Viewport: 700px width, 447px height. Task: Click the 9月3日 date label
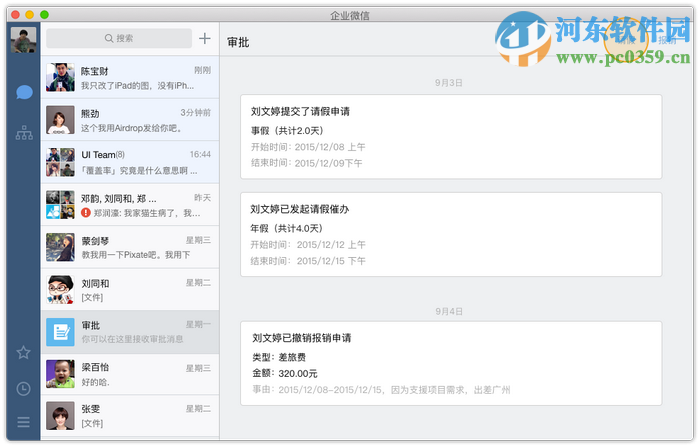click(x=449, y=83)
